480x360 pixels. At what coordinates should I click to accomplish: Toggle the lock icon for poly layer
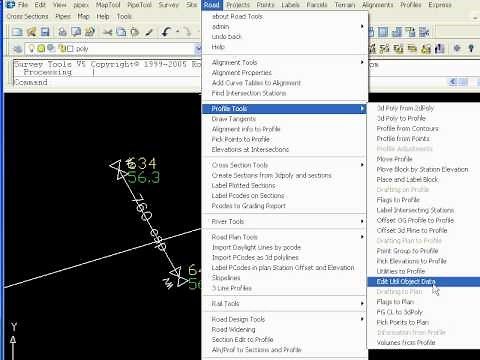62,49
